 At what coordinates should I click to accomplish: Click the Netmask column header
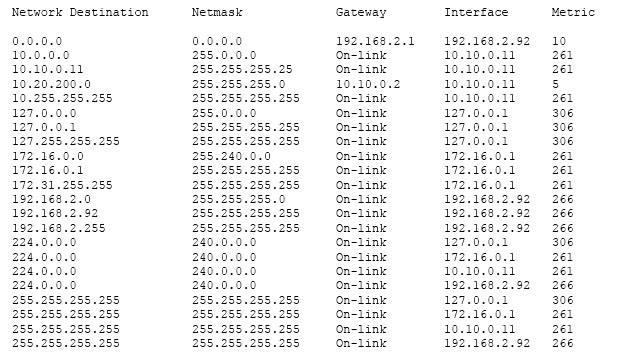217,12
